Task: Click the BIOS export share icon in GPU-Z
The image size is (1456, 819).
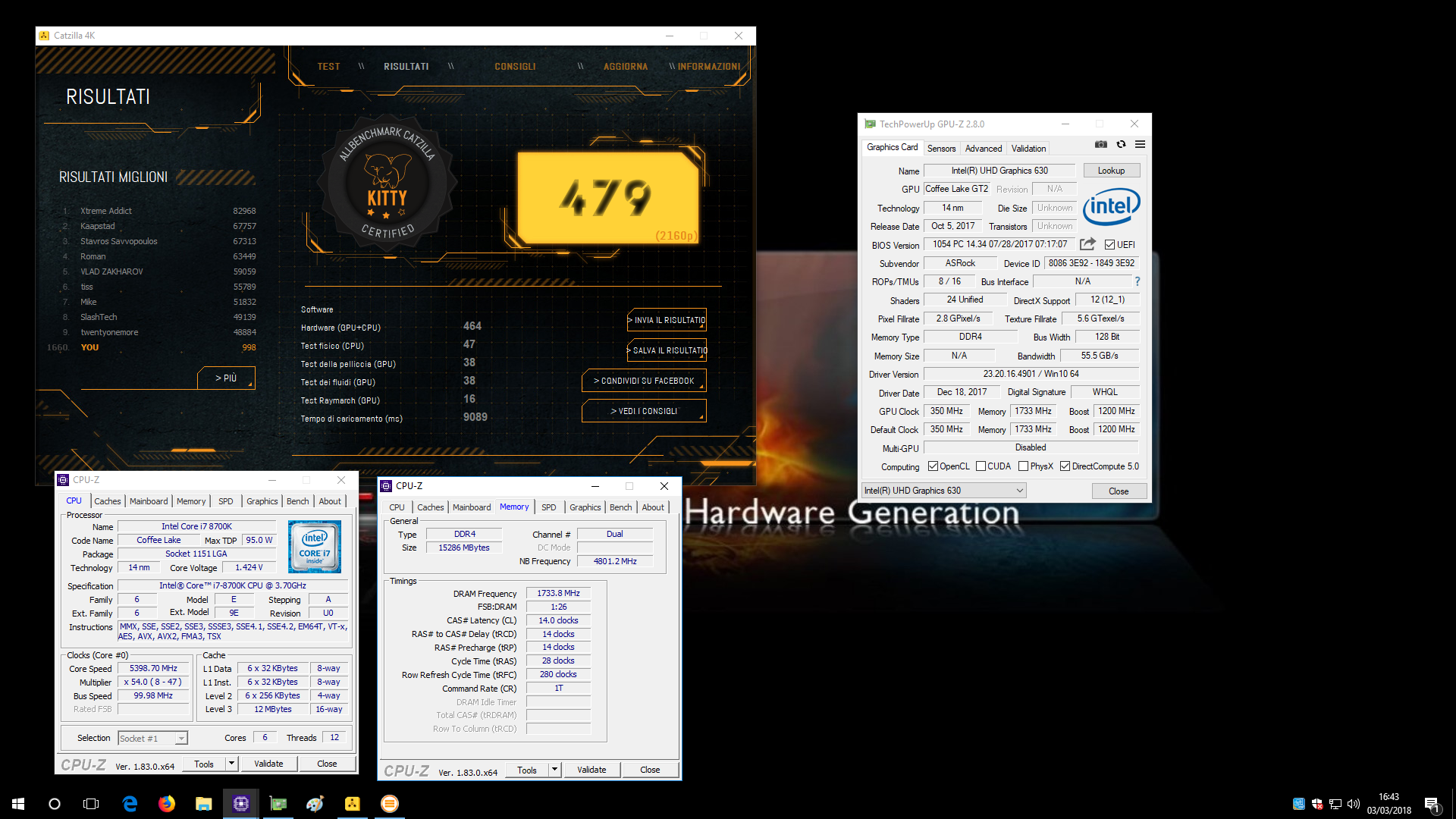Action: [x=1087, y=244]
